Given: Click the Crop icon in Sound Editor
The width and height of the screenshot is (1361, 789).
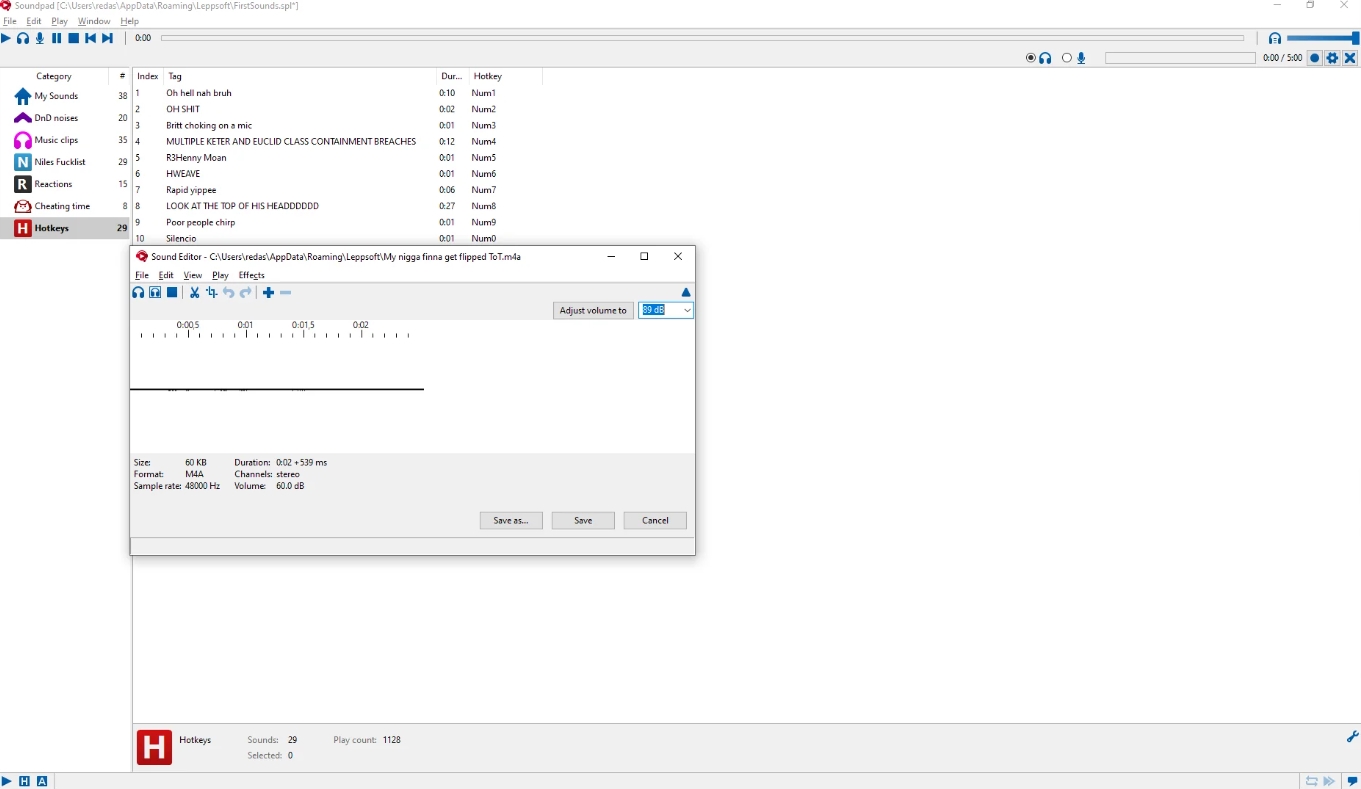Looking at the screenshot, I should (x=211, y=293).
